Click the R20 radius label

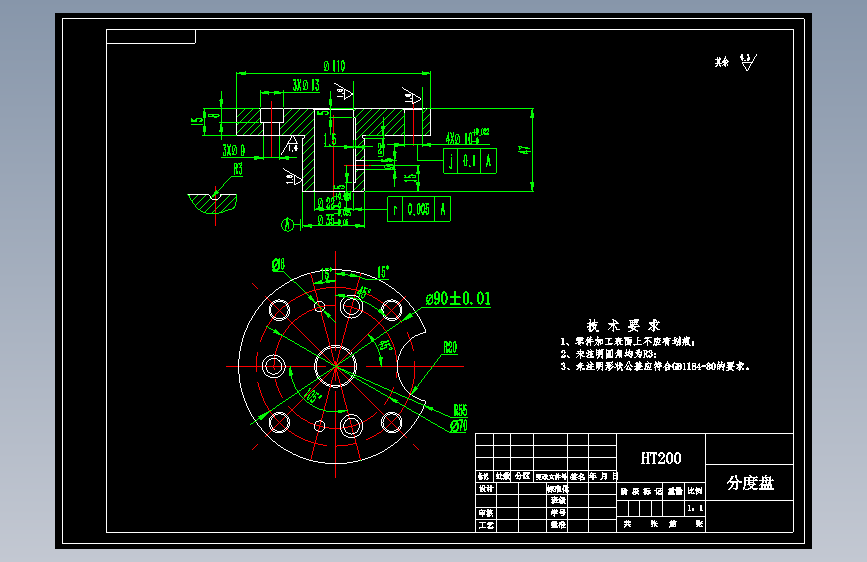click(x=451, y=347)
